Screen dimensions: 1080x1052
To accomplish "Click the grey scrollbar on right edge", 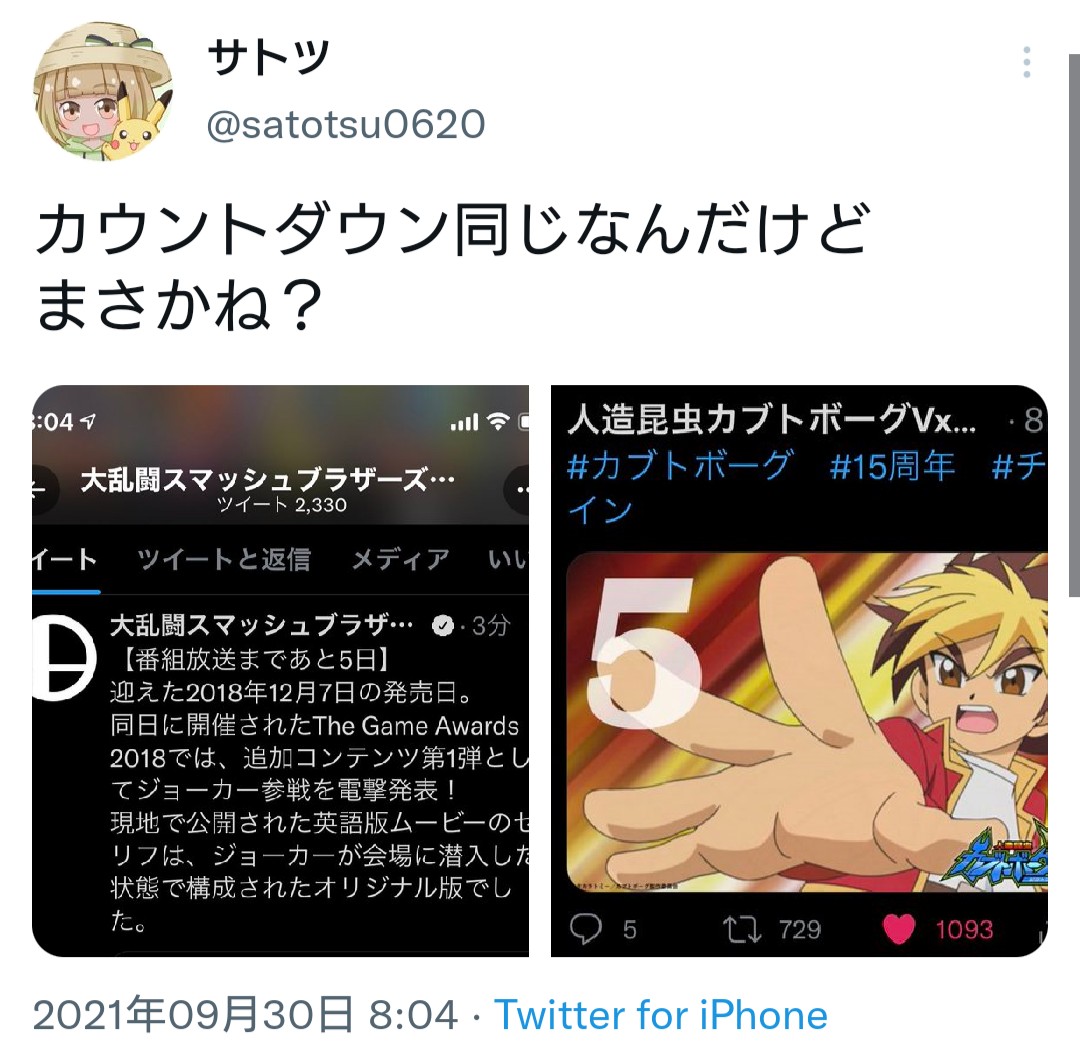I will (1074, 324).
